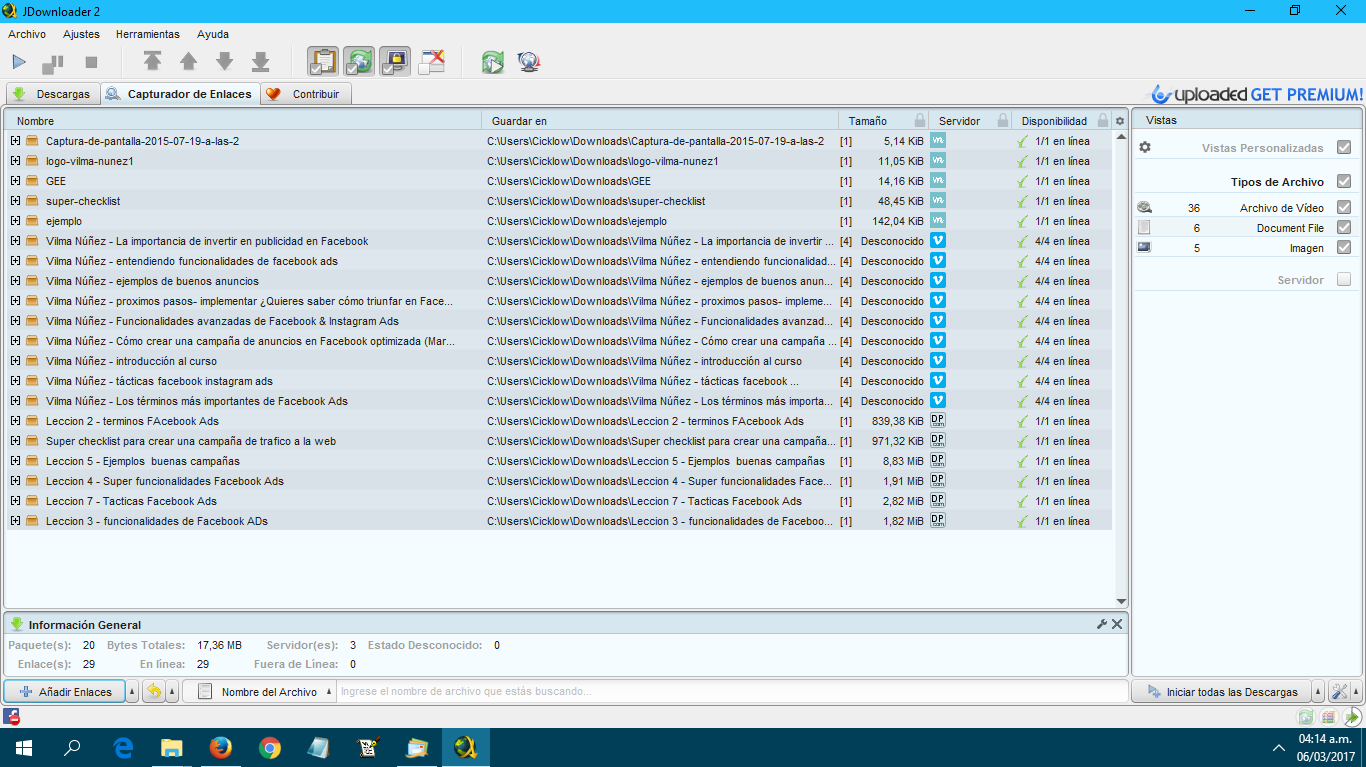Click the clean-up tools icon bottom right
The height and width of the screenshot is (767, 1366).
[x=1340, y=691]
